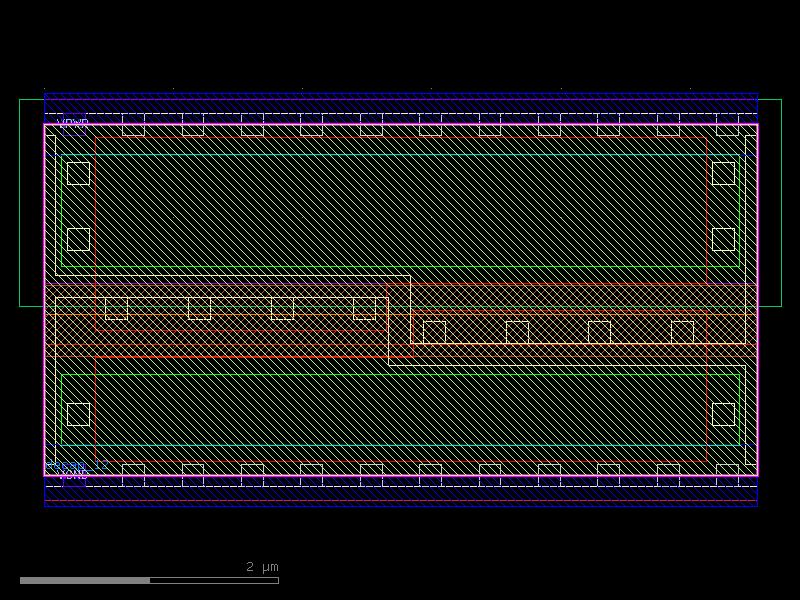Select the decap_12 cell name label
The image size is (800, 600).
click(77, 465)
